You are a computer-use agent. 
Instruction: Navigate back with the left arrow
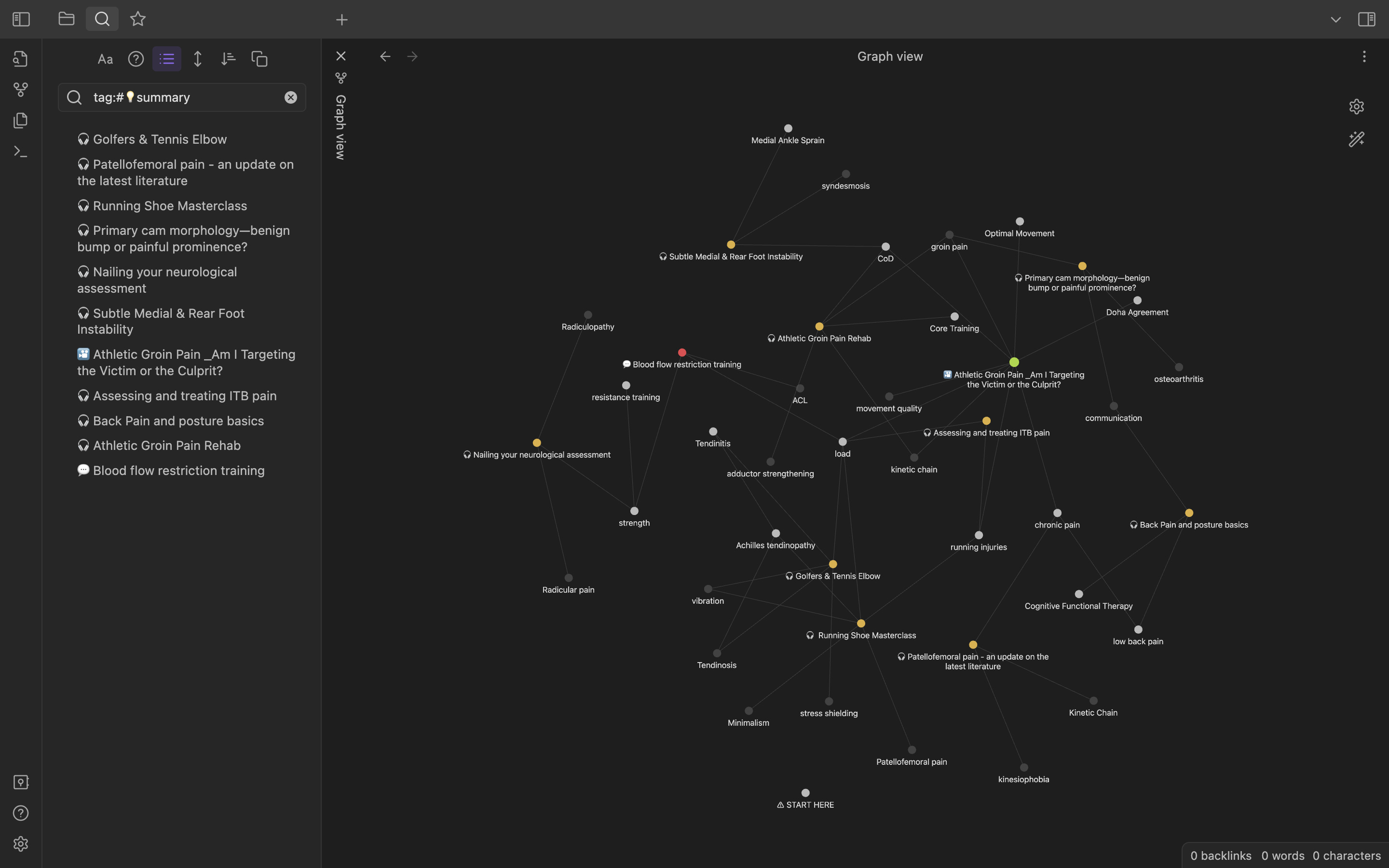385,56
